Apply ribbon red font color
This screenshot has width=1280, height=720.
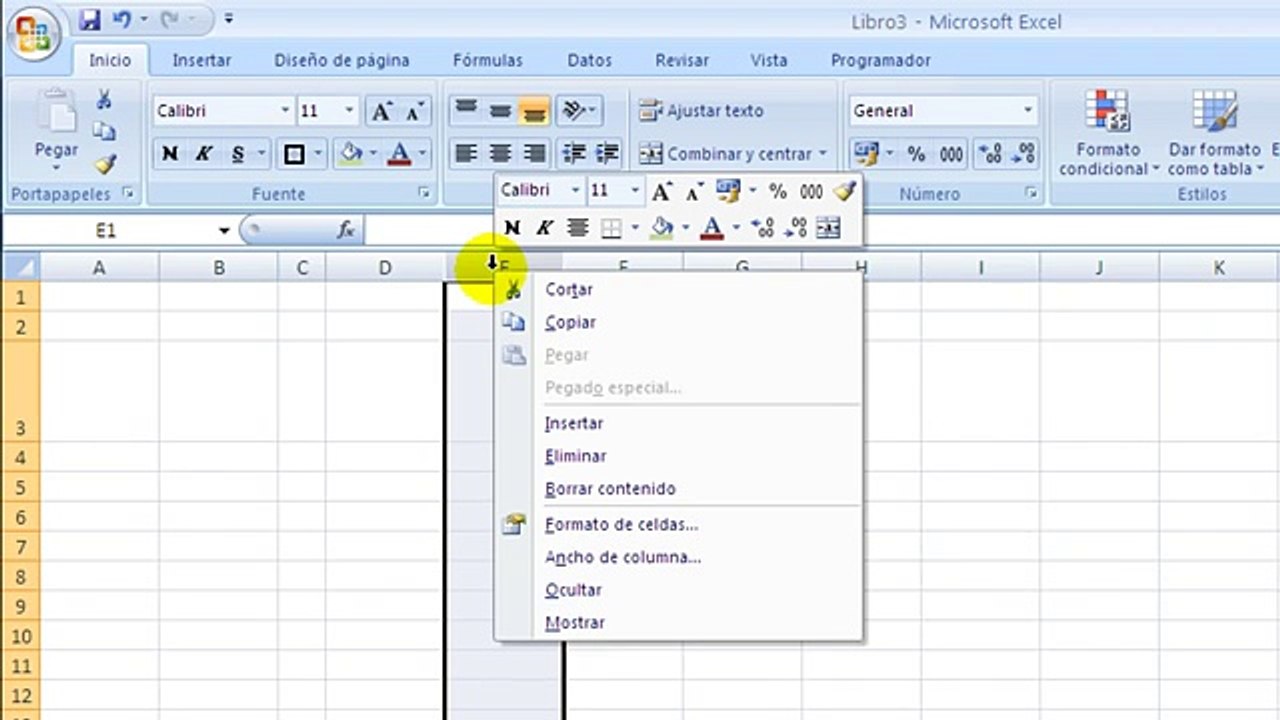coord(399,153)
